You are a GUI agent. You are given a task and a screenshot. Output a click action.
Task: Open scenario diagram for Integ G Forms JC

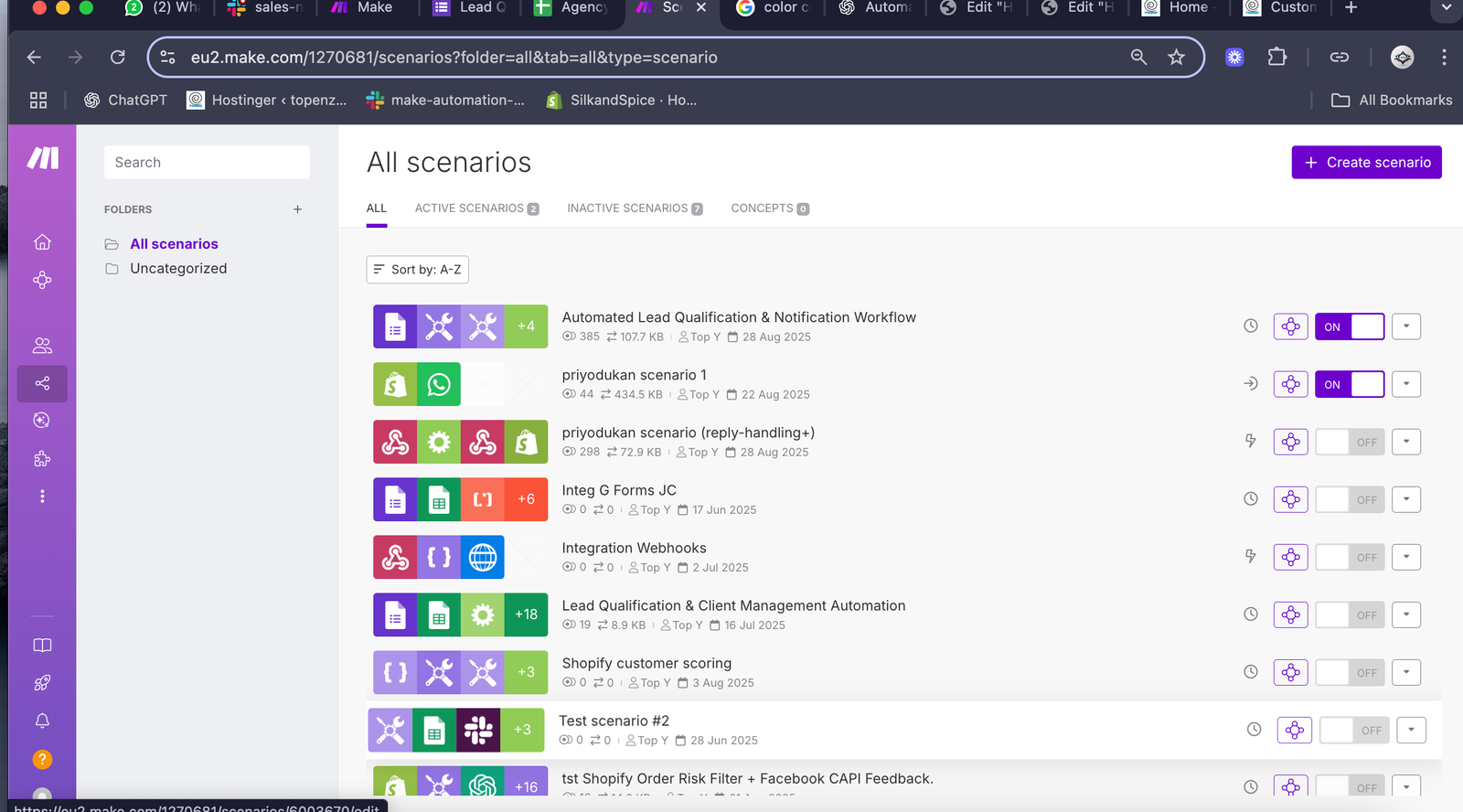coord(1290,499)
